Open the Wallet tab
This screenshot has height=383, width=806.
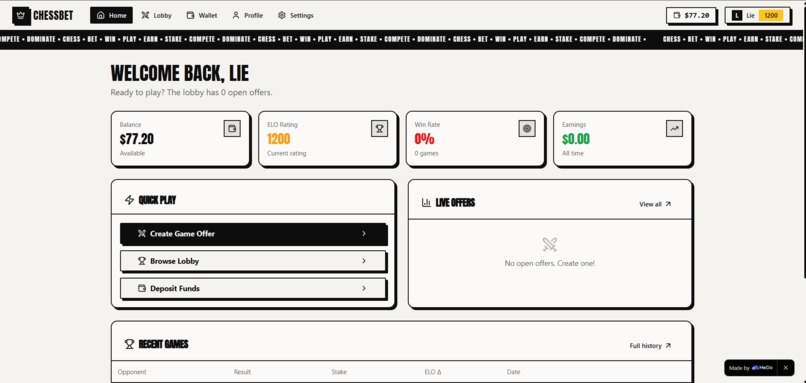[x=202, y=15]
